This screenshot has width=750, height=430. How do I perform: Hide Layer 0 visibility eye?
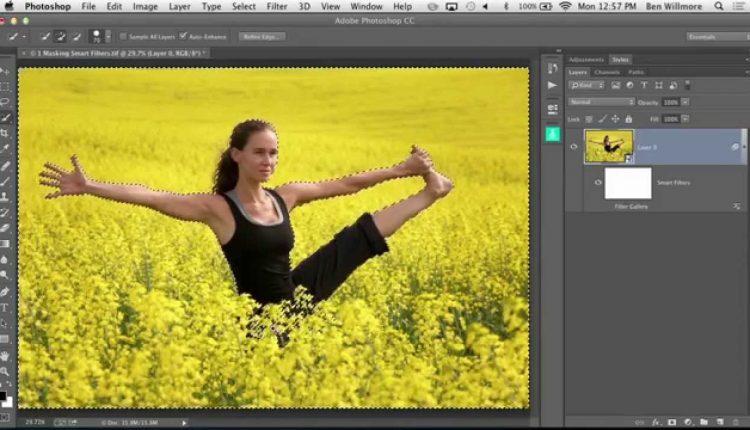[574, 147]
